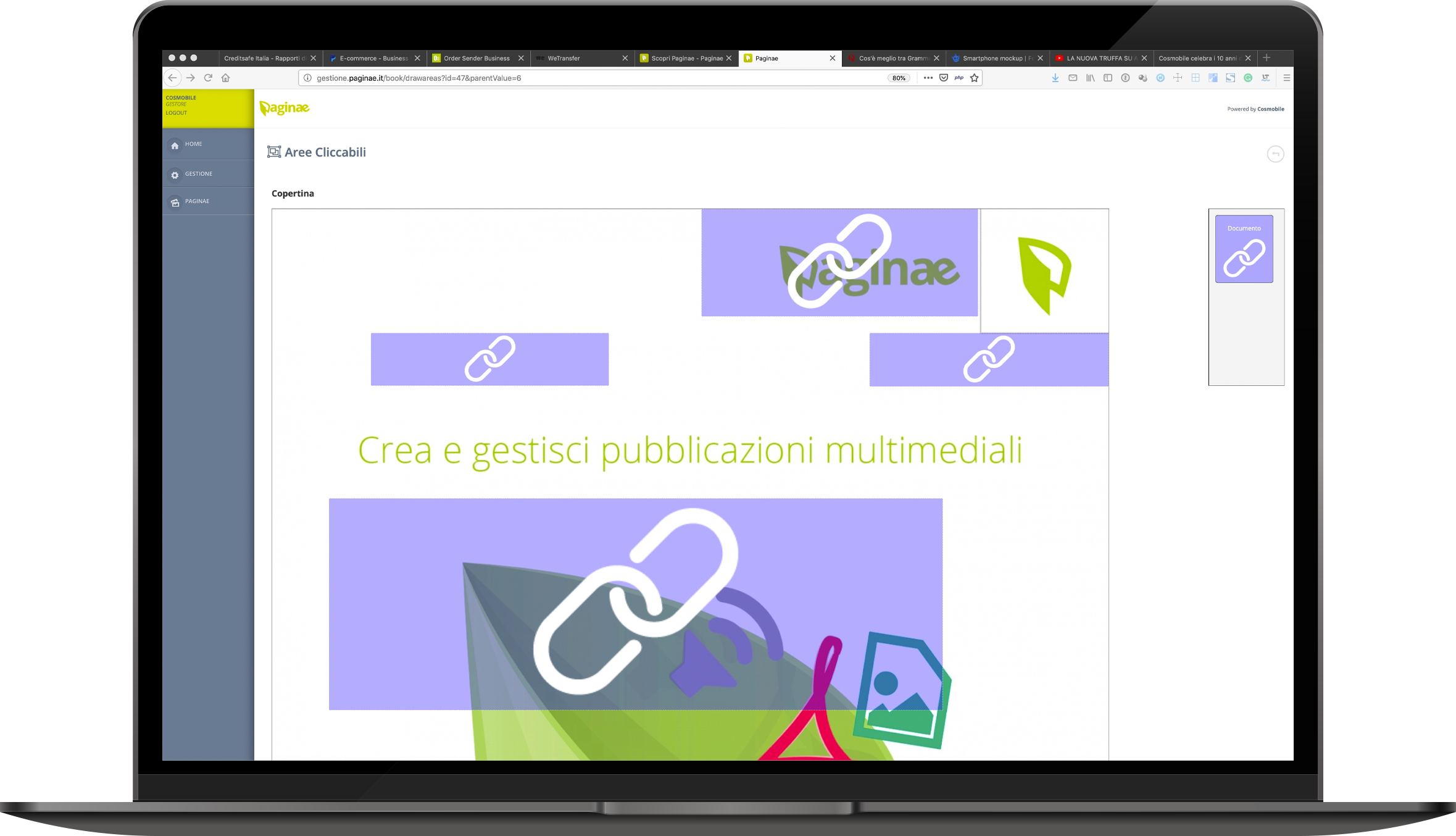Open PAGINAE in the sidebar
Viewport: 1456px width, 836px height.
click(x=208, y=201)
